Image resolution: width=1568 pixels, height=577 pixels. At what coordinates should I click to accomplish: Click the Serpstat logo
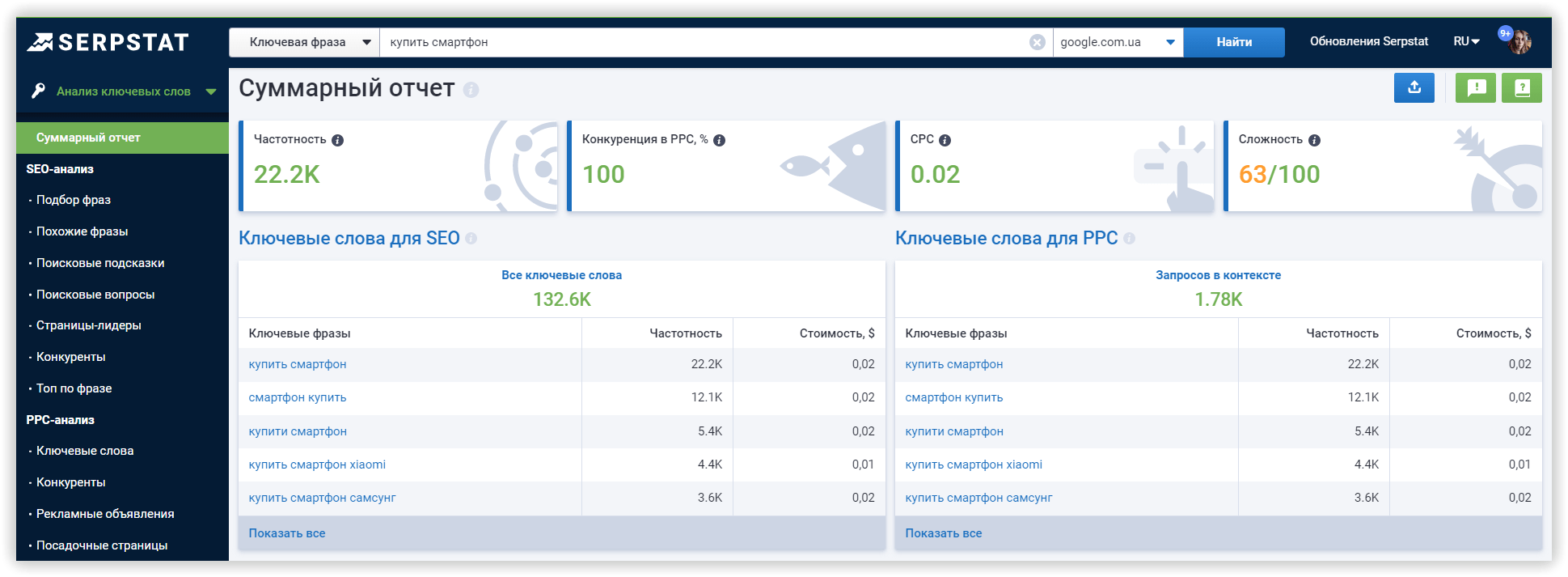click(108, 42)
